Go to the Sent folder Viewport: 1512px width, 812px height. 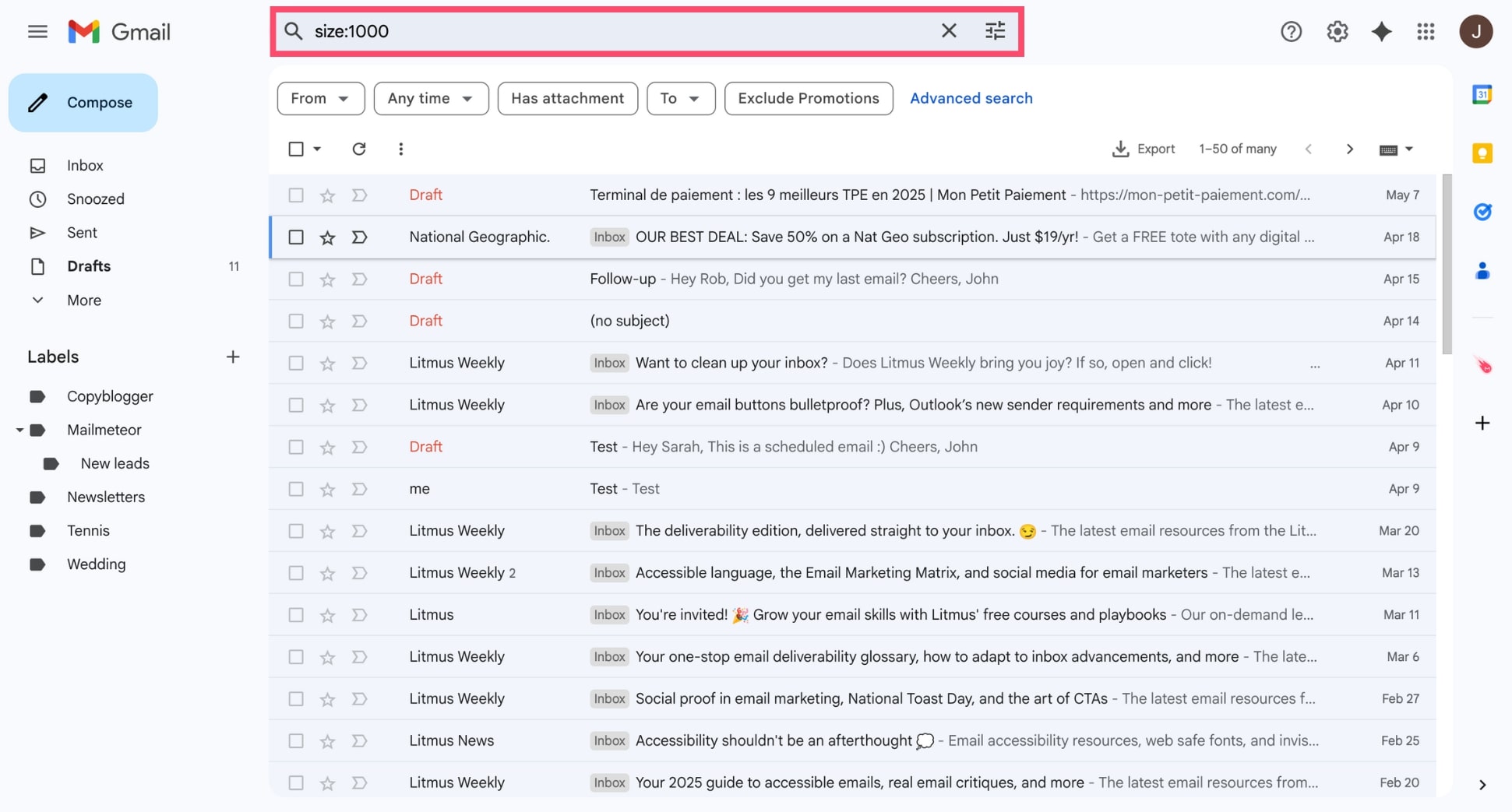coord(82,233)
